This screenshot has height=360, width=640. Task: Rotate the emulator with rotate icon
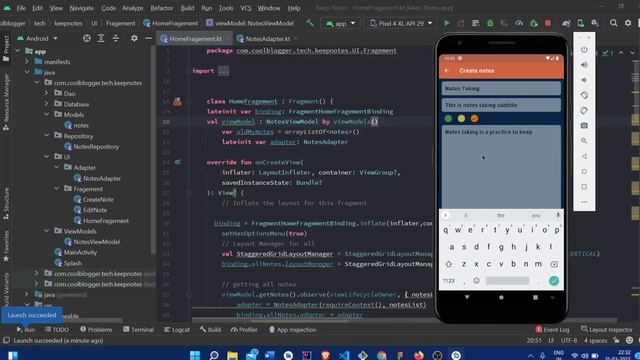[x=584, y=95]
